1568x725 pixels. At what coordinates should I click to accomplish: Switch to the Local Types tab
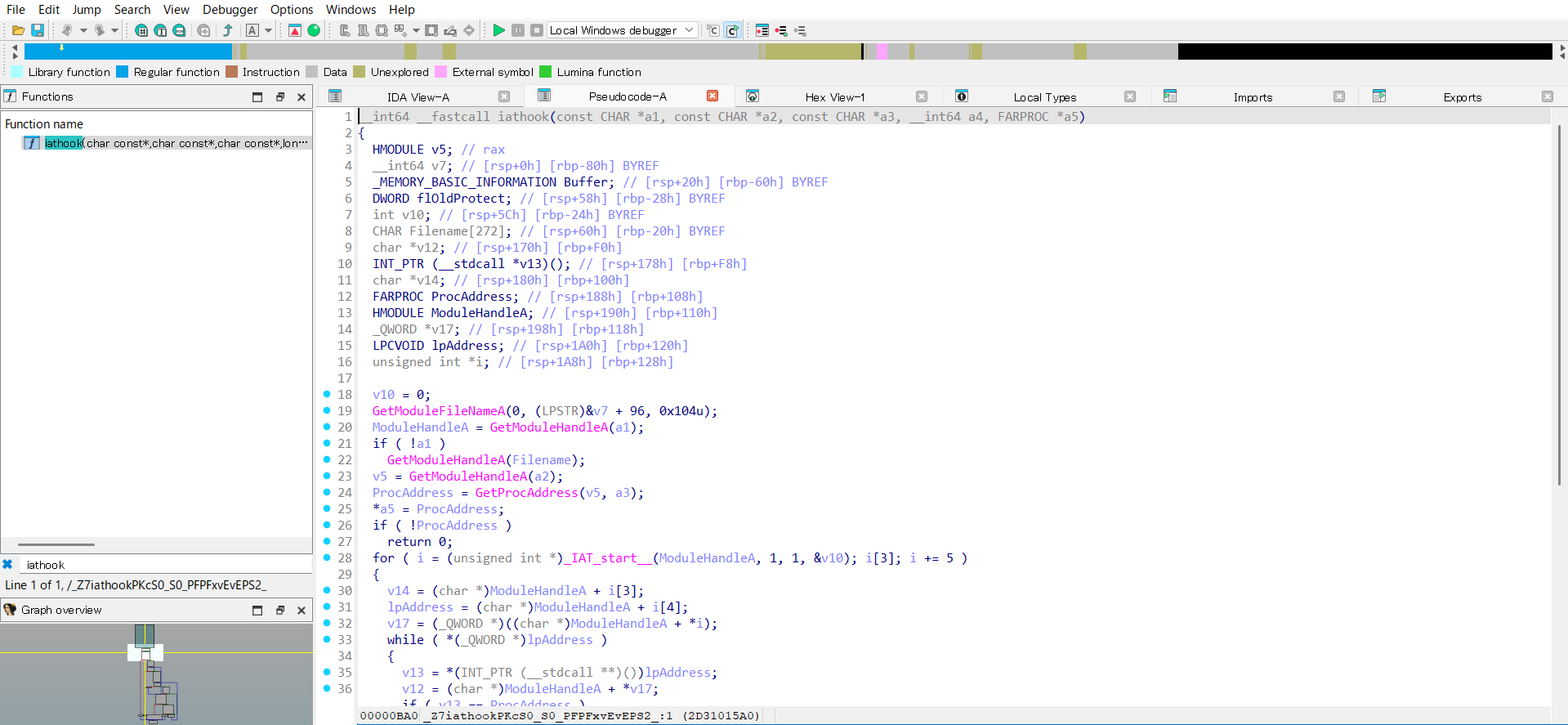1044,96
